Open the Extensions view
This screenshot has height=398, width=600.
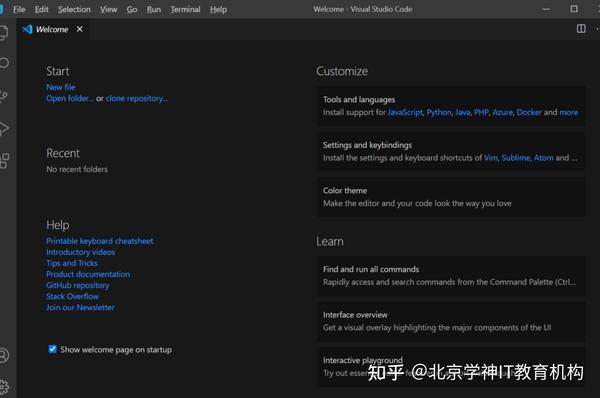[x=4, y=161]
